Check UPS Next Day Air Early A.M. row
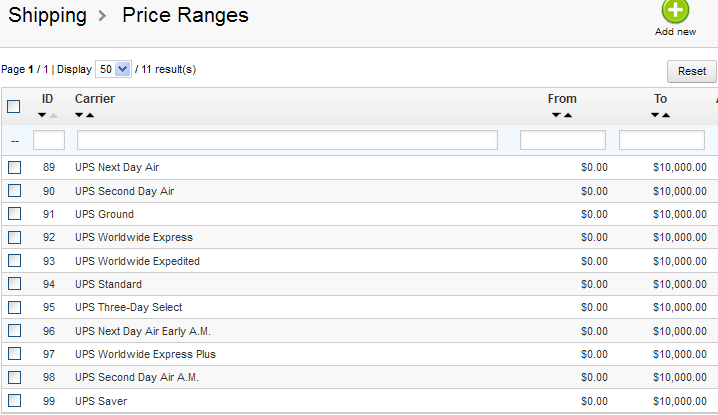 [15, 331]
